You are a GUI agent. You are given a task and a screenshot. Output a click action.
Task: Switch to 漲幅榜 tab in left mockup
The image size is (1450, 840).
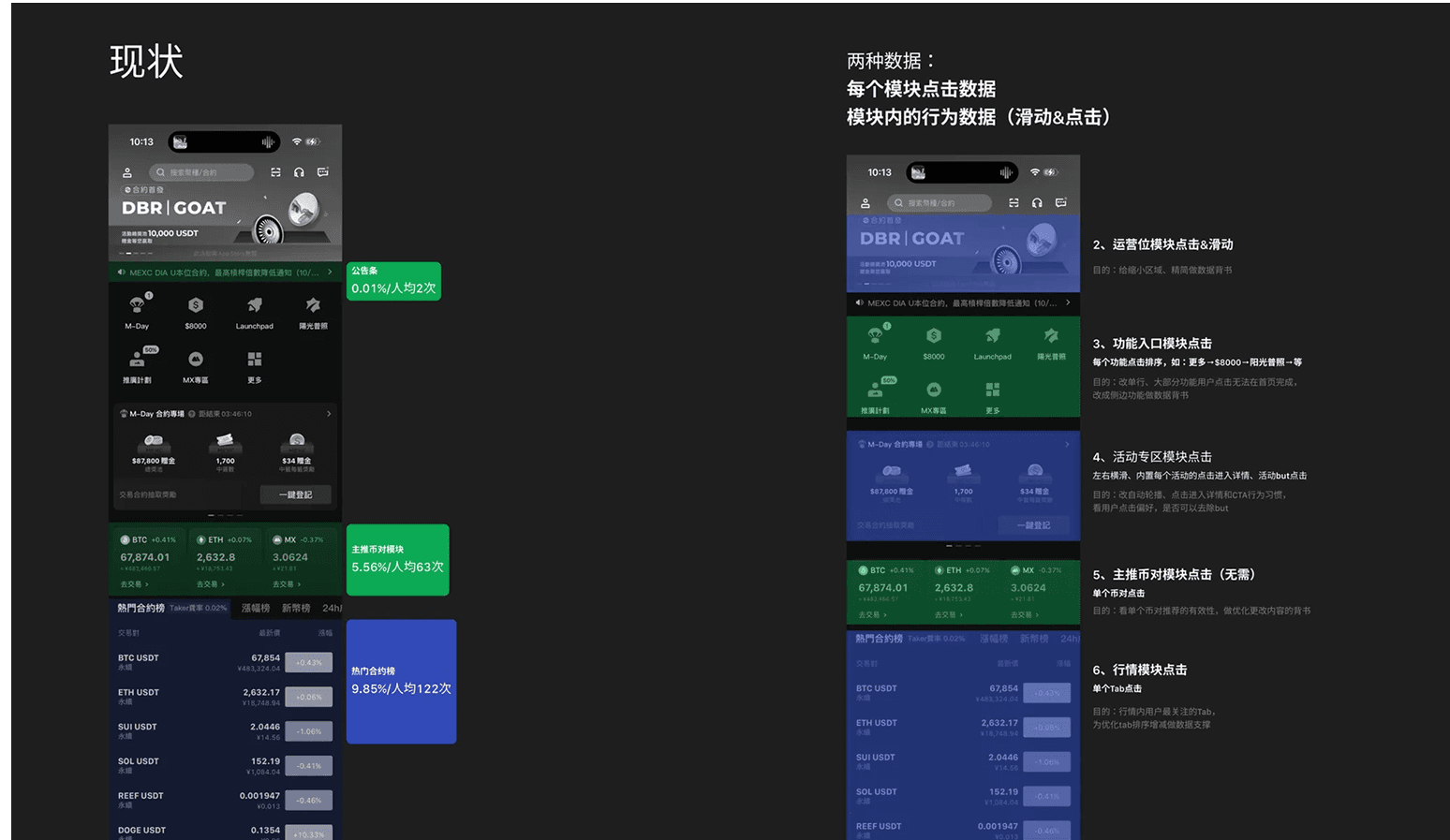[255, 609]
